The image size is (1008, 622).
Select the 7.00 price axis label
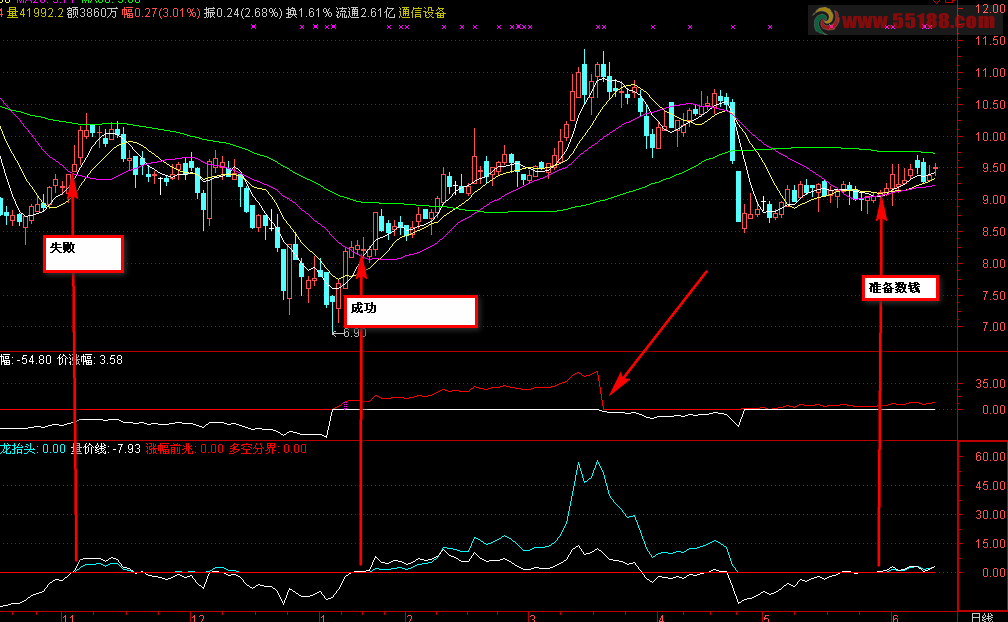click(994, 326)
